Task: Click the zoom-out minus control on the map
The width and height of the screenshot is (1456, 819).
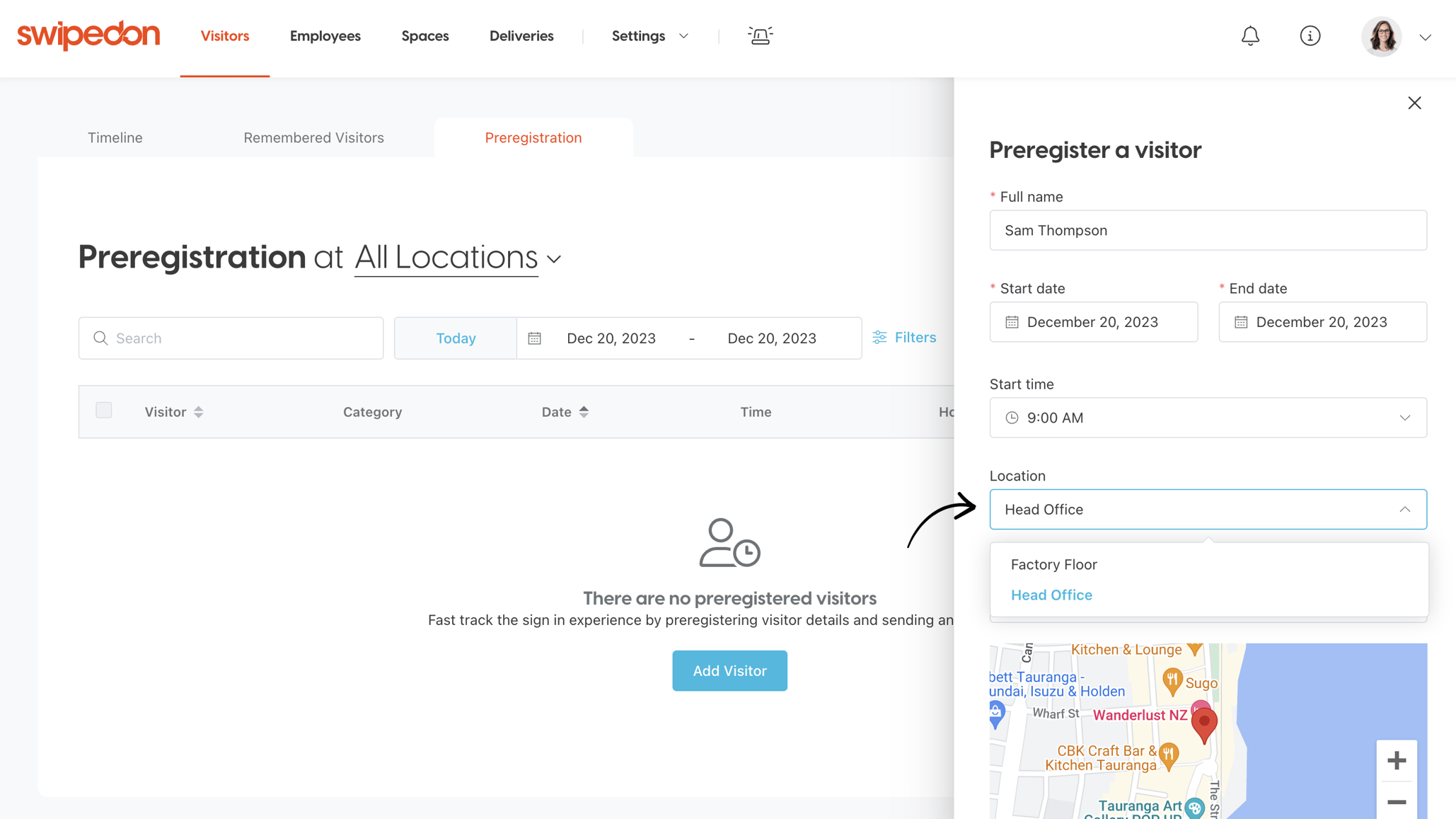Action: (1397, 802)
